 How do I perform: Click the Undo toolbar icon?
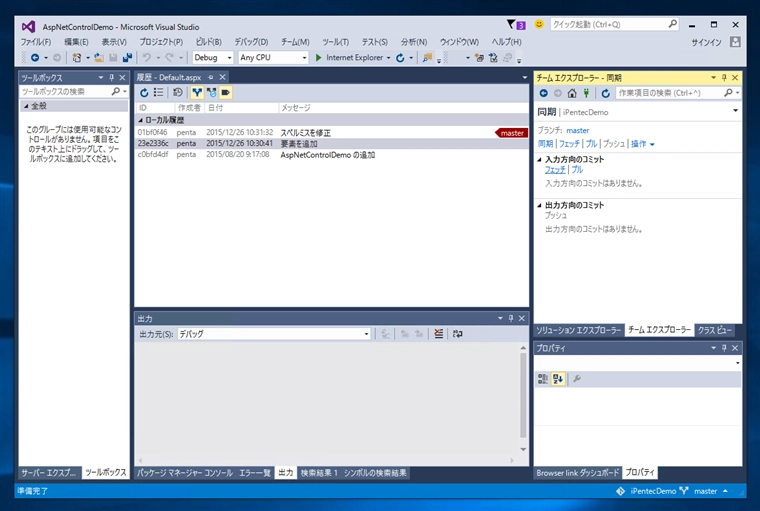click(x=146, y=58)
